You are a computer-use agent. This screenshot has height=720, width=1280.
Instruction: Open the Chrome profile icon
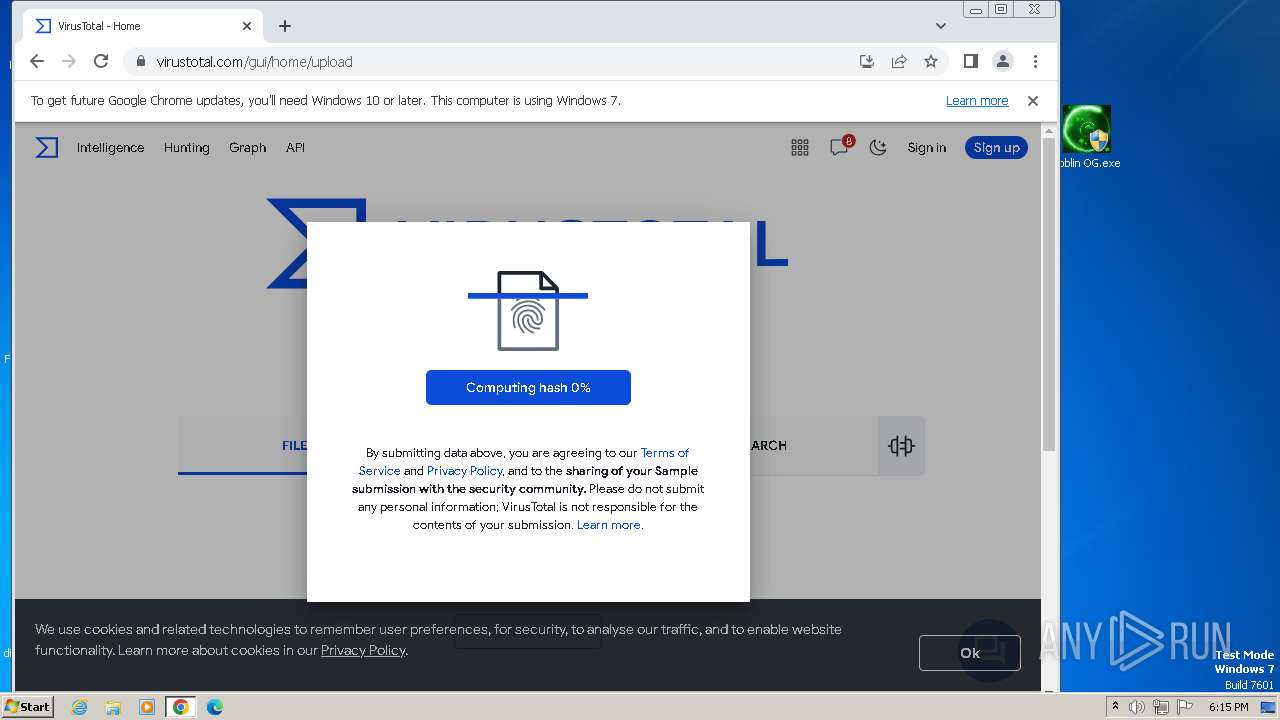pos(1003,61)
